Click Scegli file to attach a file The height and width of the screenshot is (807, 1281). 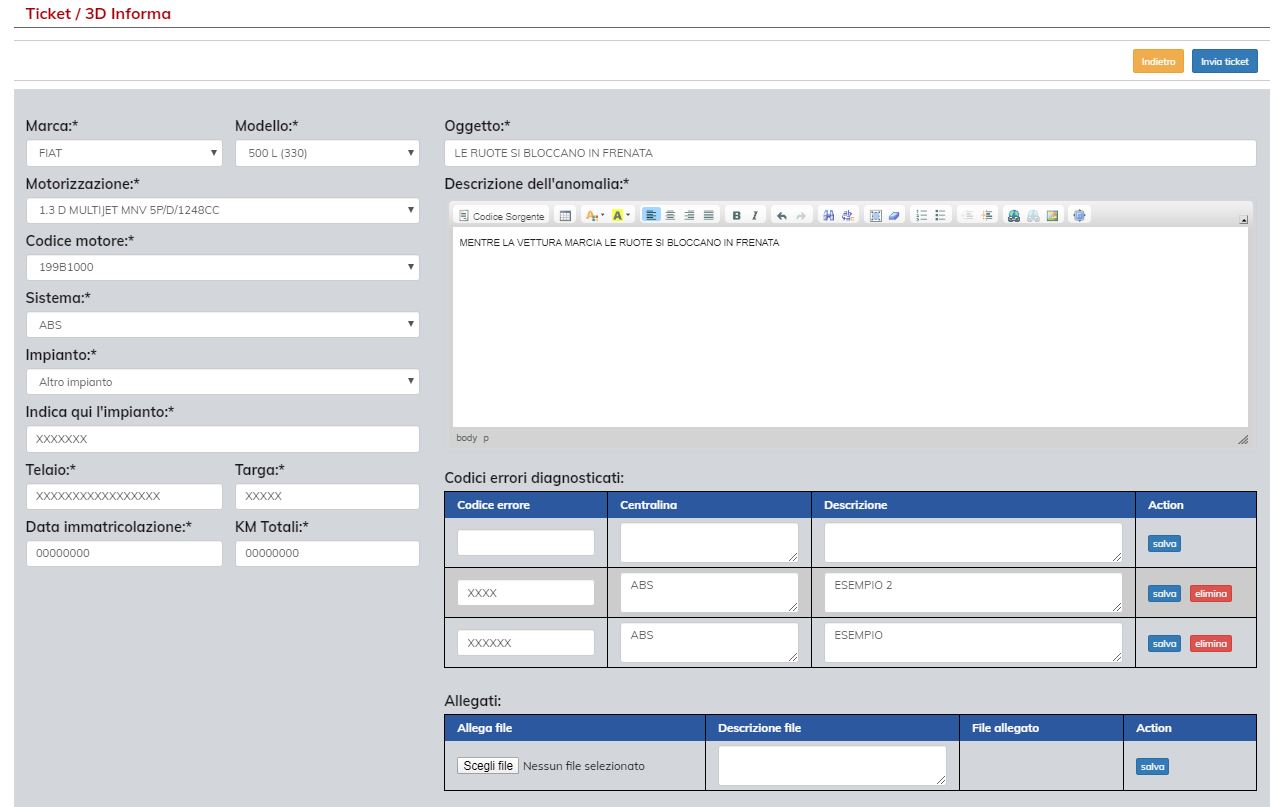point(488,766)
